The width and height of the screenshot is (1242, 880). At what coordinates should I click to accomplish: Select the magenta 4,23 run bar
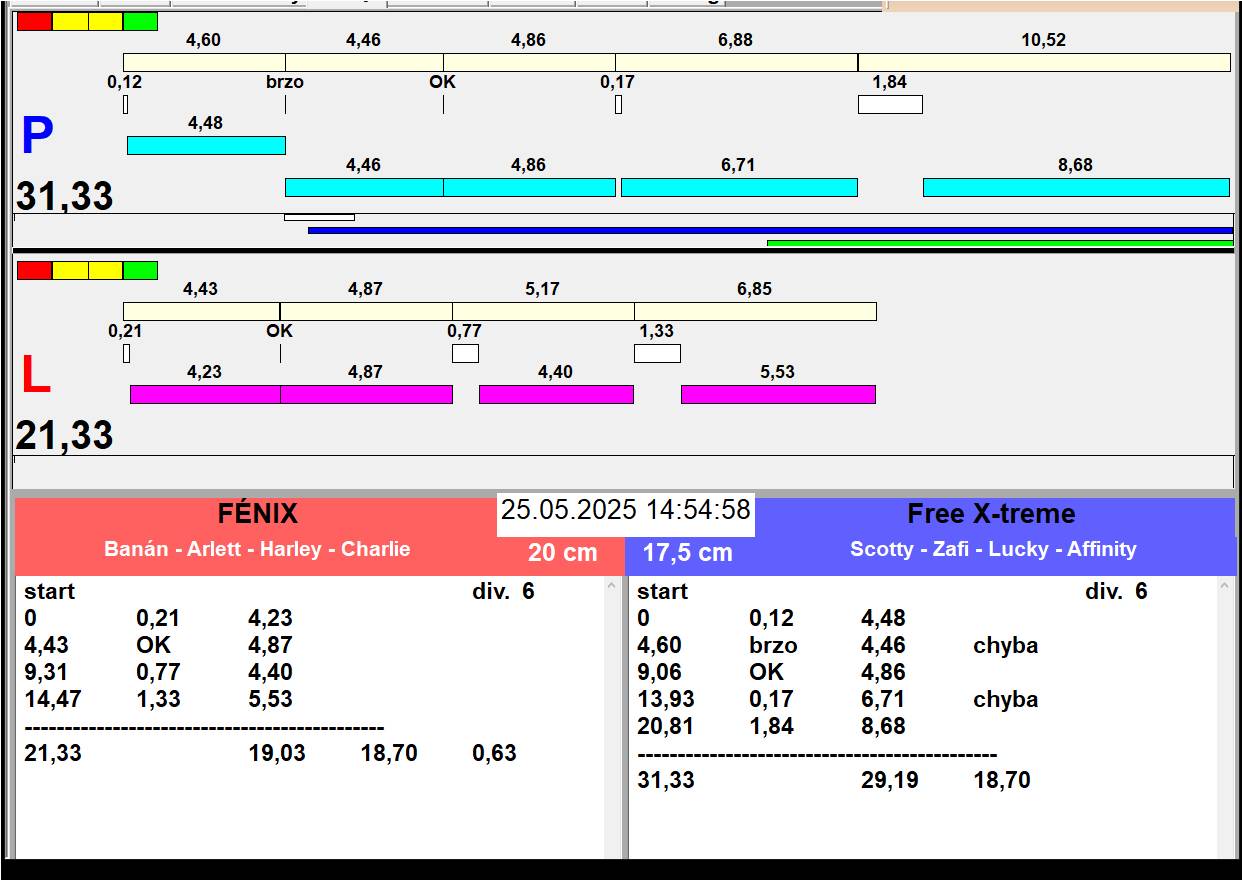(205, 394)
